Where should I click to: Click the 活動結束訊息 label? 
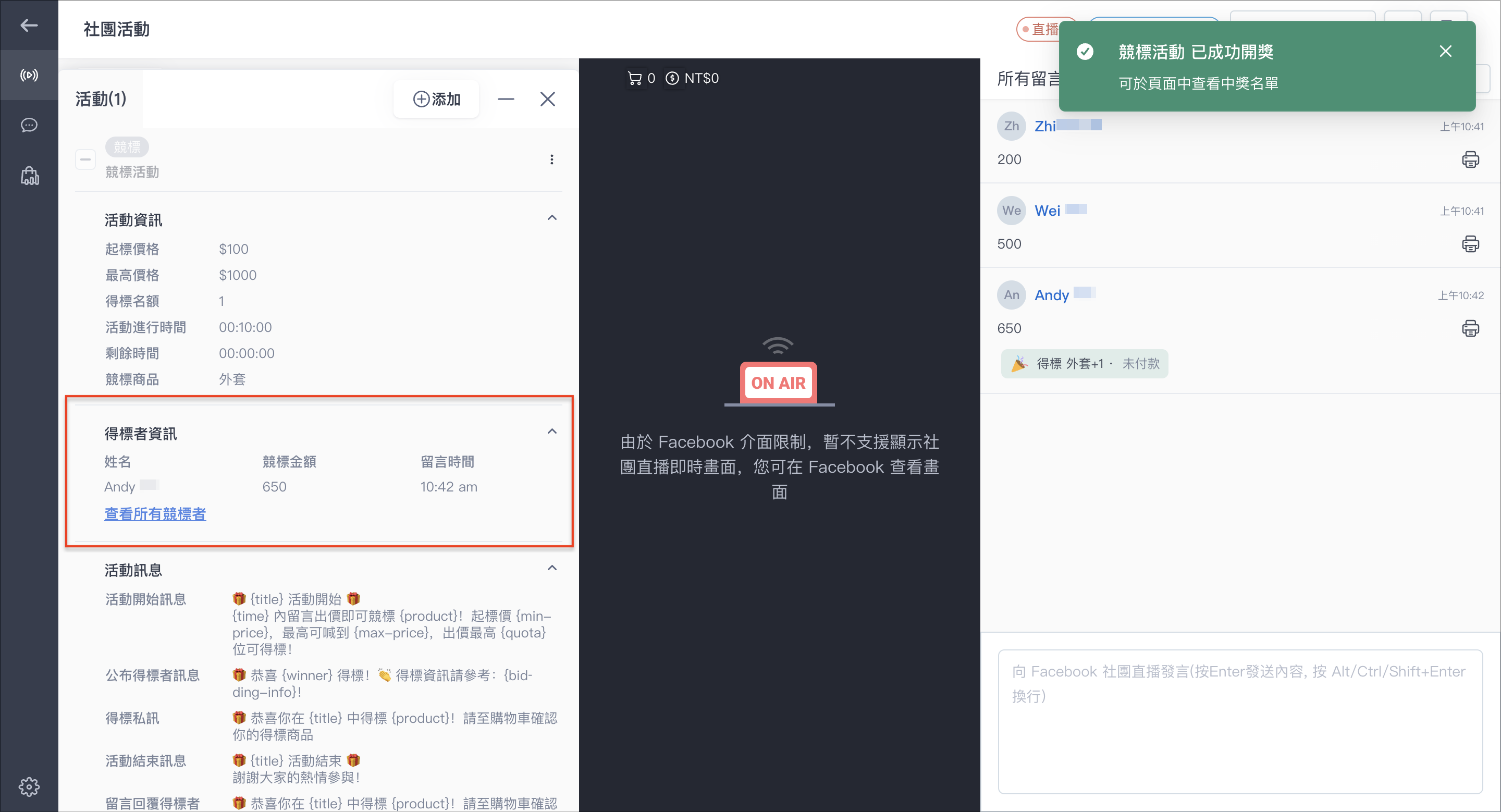tap(146, 761)
